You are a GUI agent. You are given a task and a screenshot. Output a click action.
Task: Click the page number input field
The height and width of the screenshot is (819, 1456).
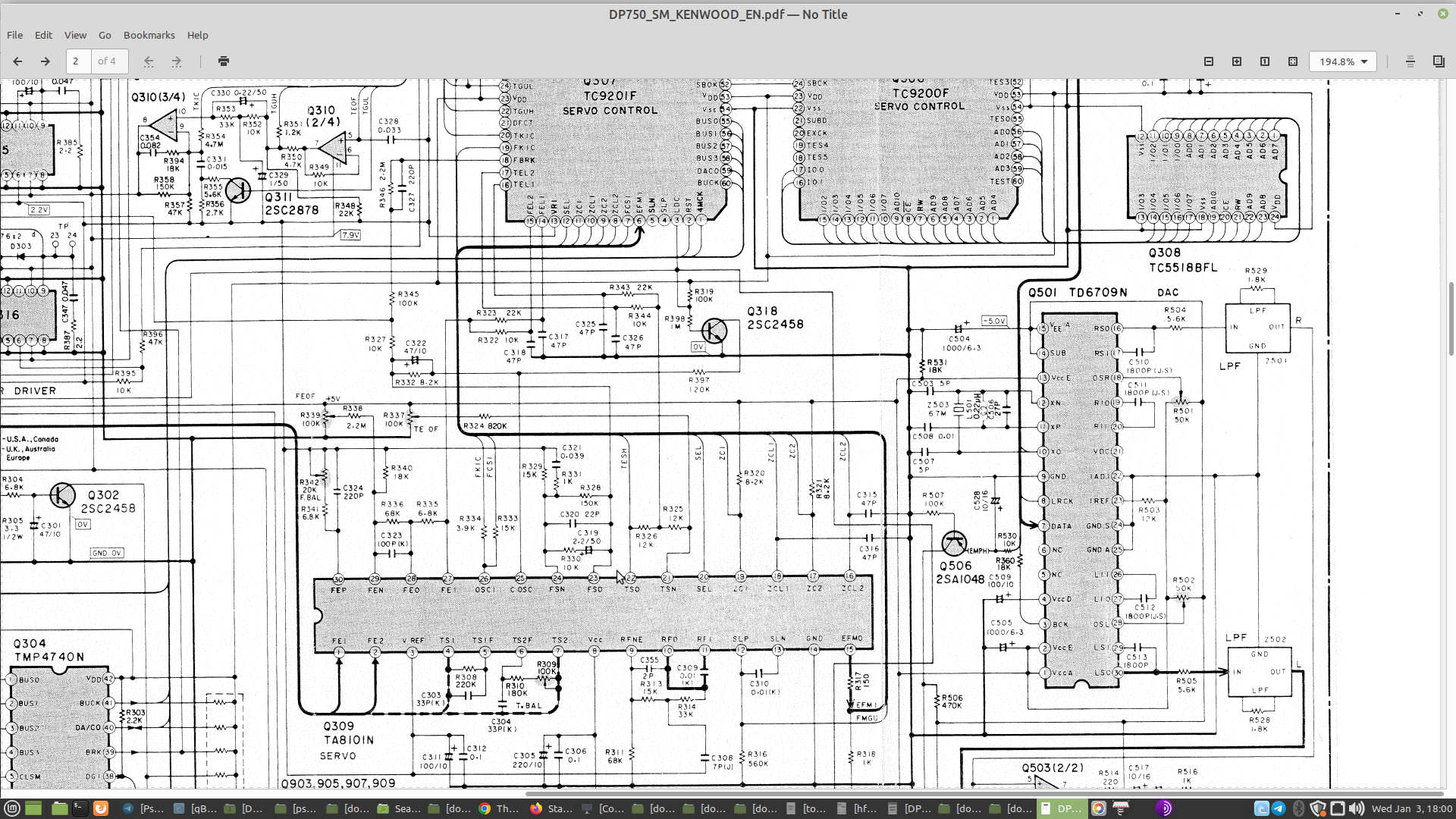[79, 61]
